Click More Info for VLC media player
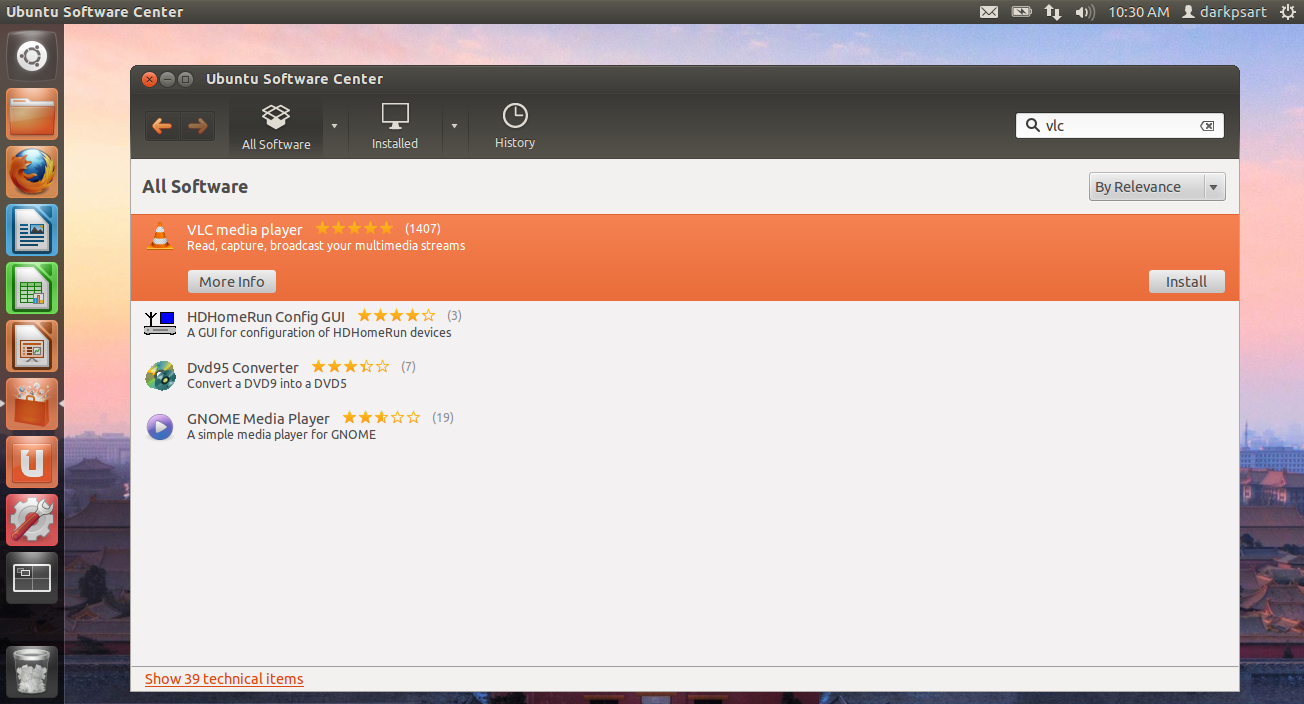Viewport: 1304px width, 704px height. coord(232,282)
